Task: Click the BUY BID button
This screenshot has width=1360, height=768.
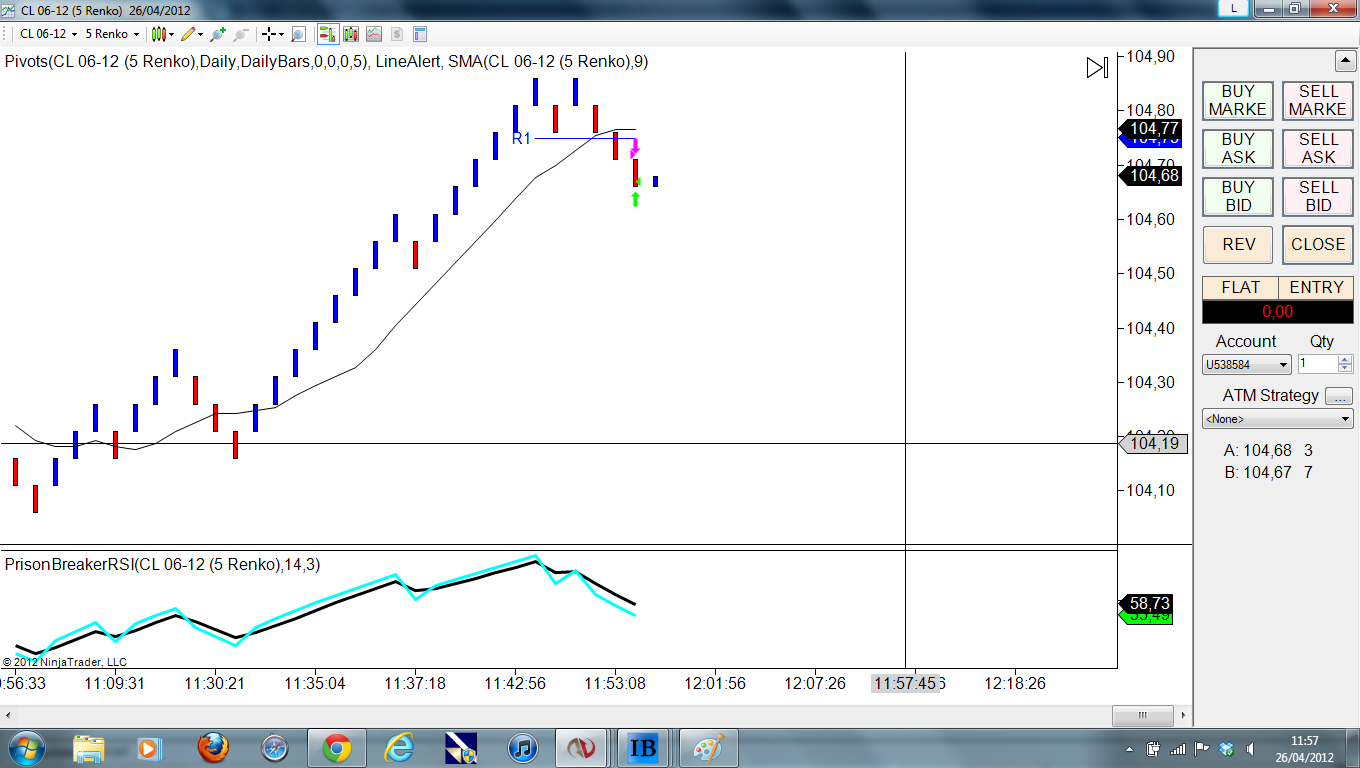Action: [1237, 196]
